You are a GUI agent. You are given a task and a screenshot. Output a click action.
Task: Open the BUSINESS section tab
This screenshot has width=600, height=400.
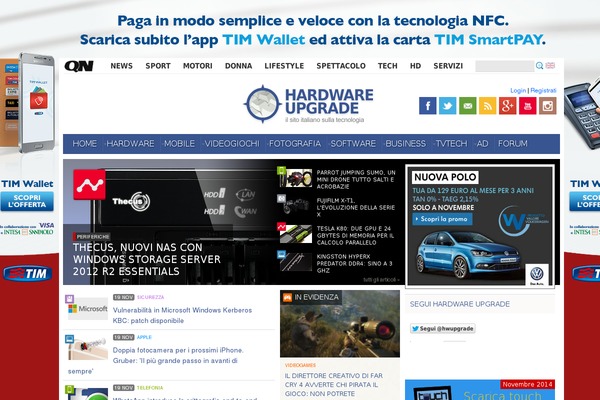[x=406, y=144]
